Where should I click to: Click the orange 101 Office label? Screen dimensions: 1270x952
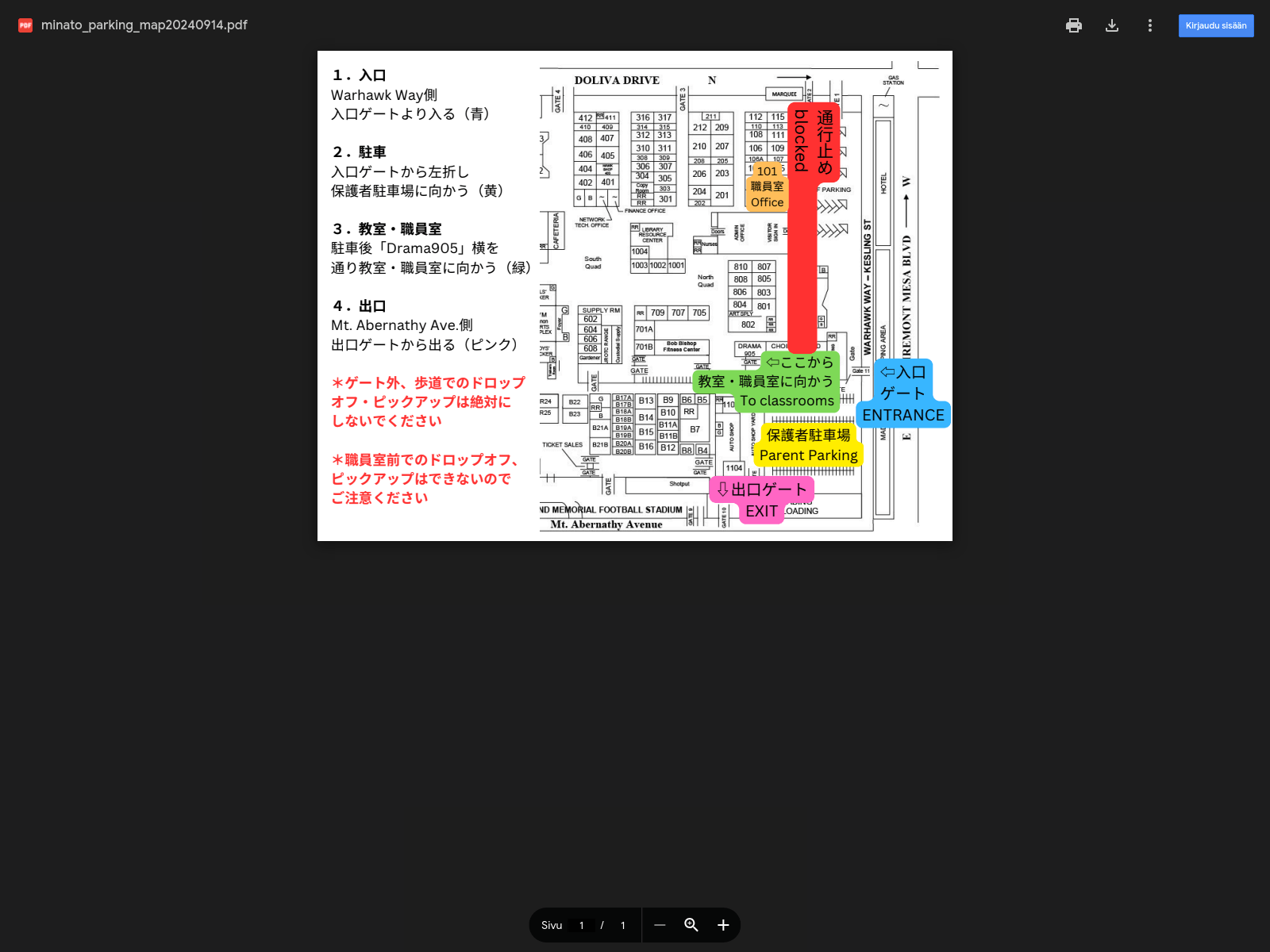point(767,187)
